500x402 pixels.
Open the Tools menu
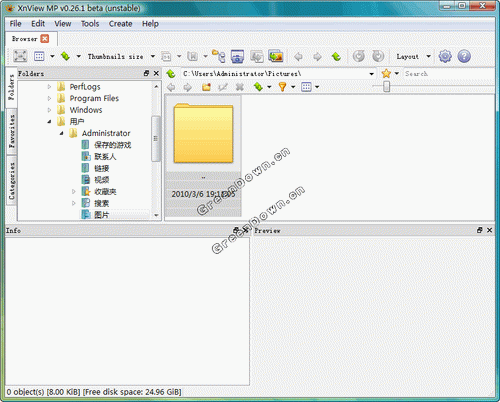[x=90, y=24]
